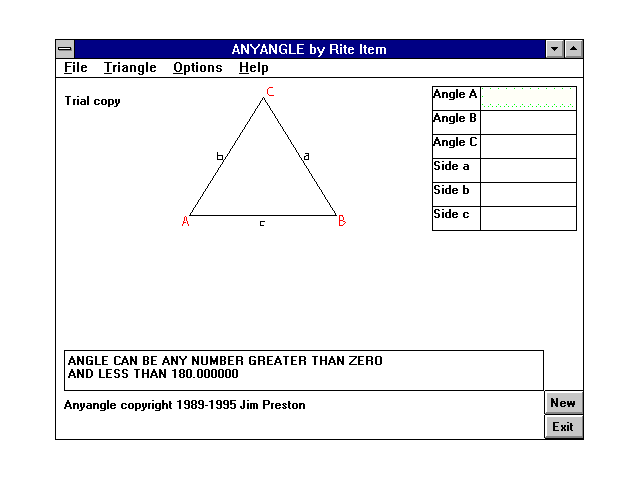Click vertex A on the triangle
Screen dimensions: 640x480
tap(186, 222)
